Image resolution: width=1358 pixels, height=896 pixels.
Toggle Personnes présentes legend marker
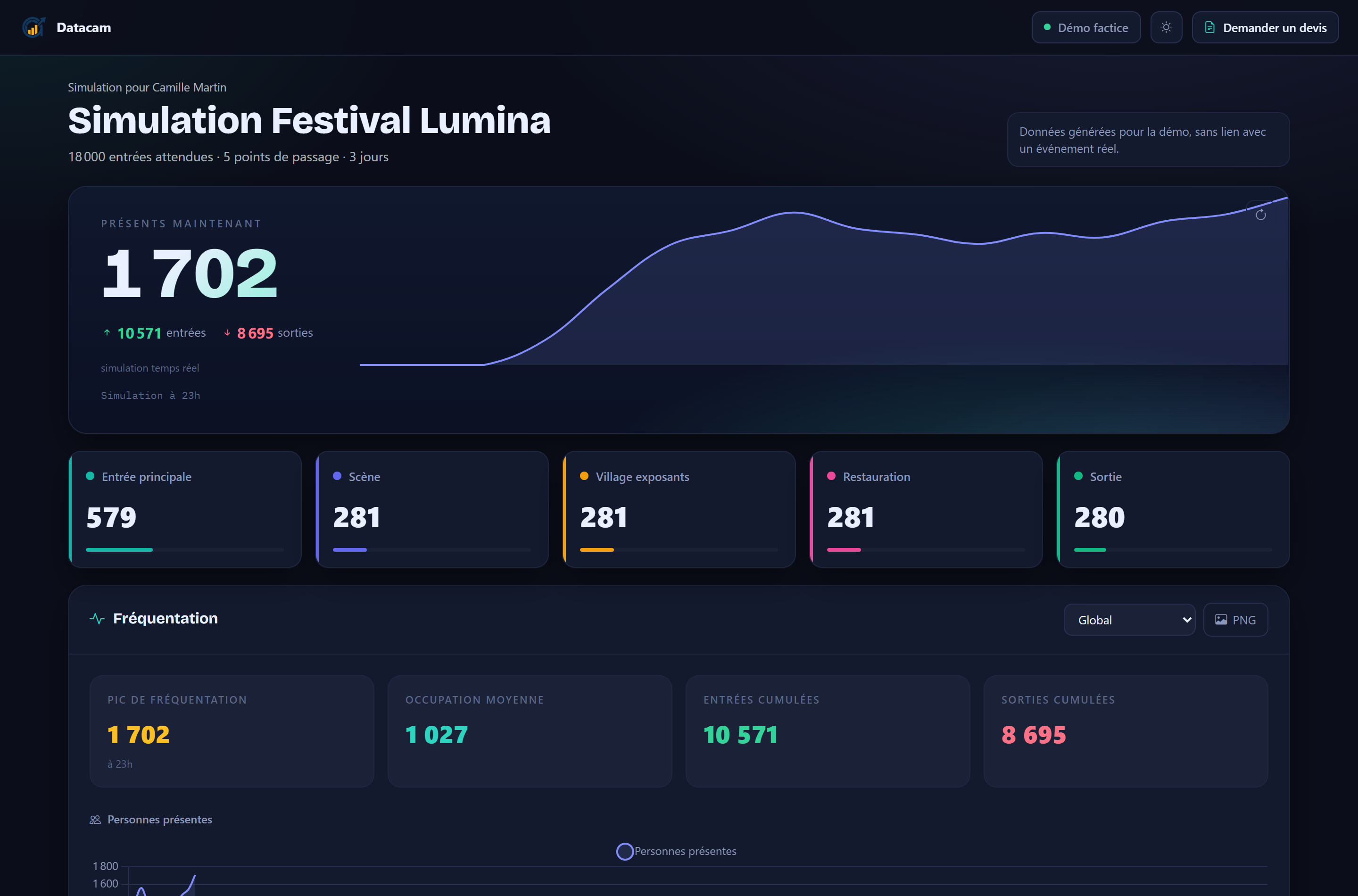pyautogui.click(x=625, y=851)
